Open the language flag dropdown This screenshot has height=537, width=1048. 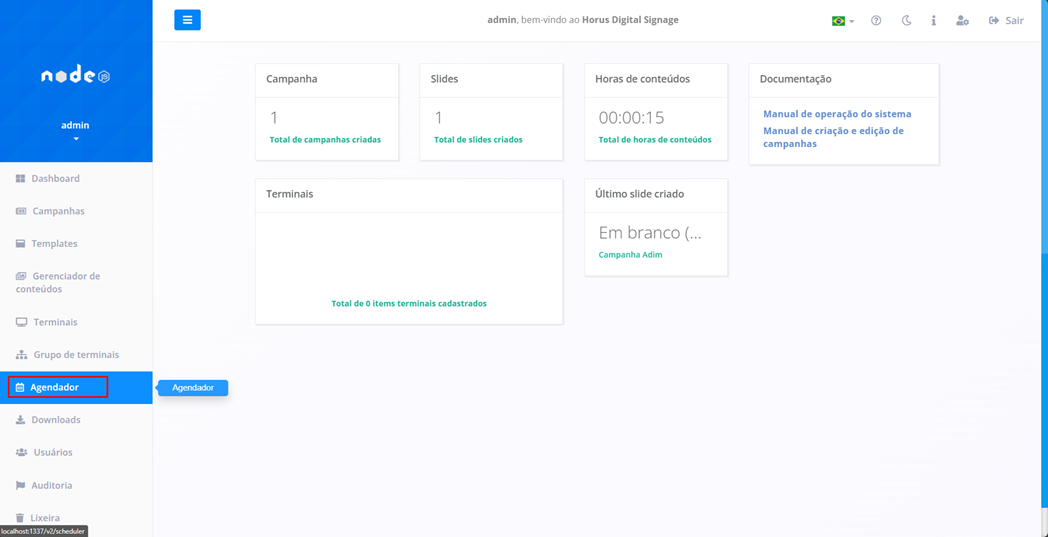click(x=843, y=20)
